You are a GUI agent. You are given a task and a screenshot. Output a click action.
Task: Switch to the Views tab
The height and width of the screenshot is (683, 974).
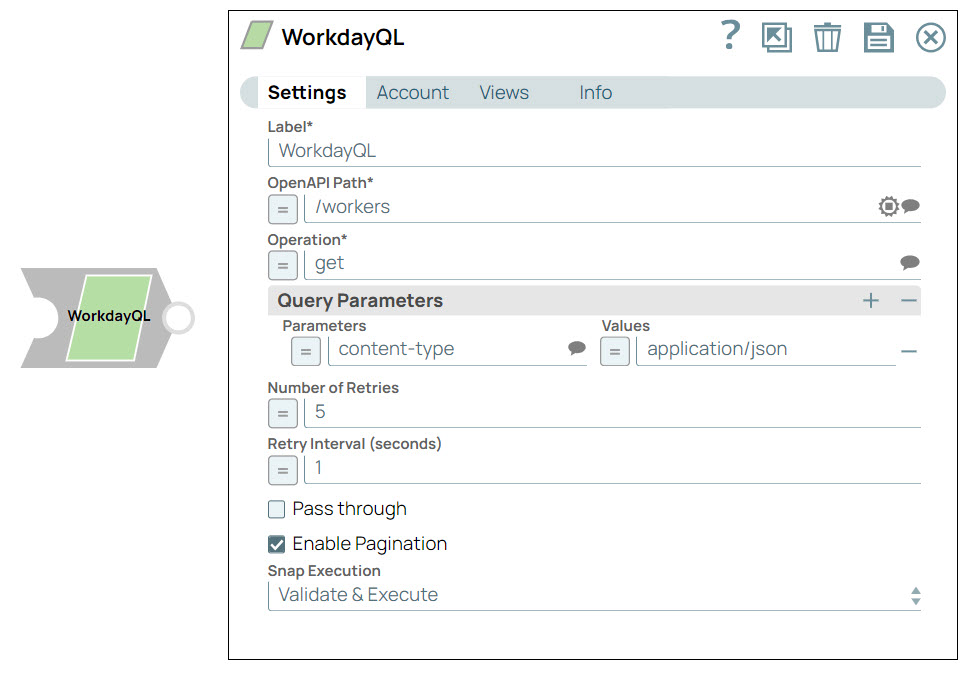pos(504,93)
